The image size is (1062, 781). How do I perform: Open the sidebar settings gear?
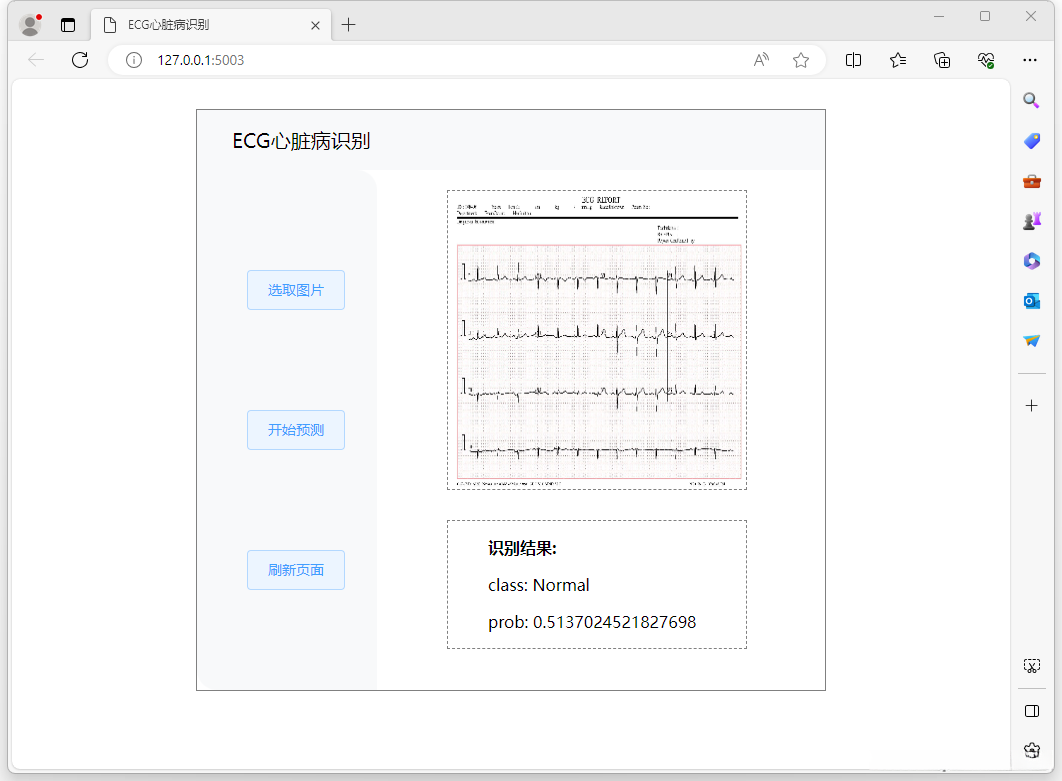(x=1031, y=750)
